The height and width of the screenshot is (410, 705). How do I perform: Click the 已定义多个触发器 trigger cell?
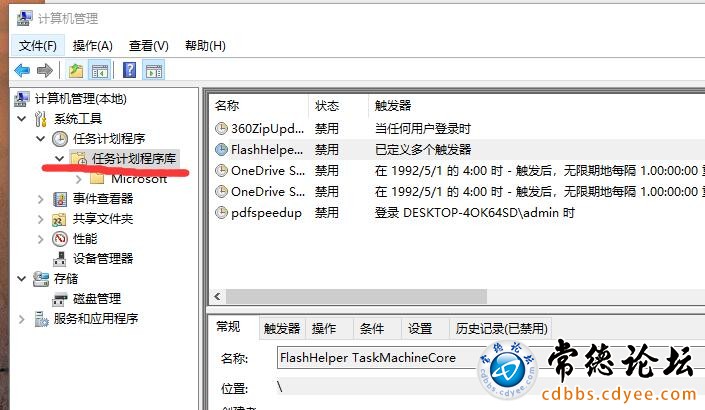click(x=423, y=149)
